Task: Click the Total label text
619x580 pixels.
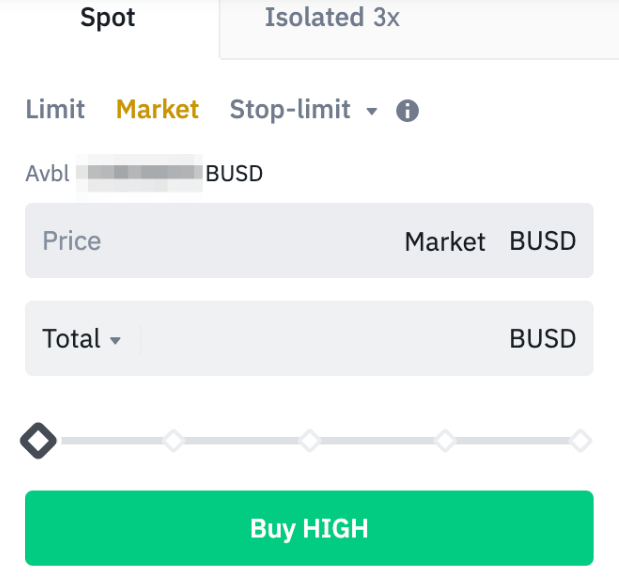Action: click(x=71, y=339)
